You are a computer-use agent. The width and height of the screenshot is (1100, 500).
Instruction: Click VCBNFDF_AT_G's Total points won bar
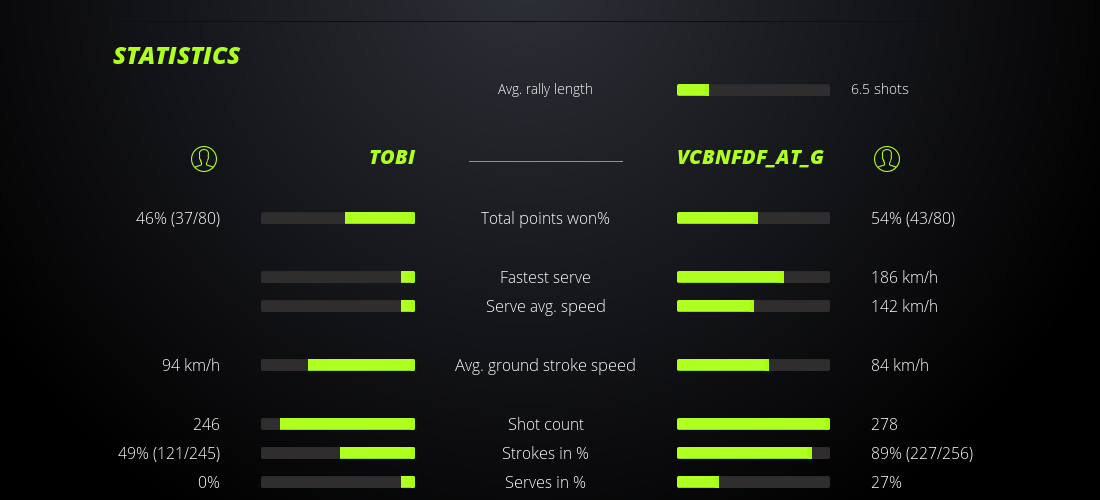pyautogui.click(x=753, y=218)
